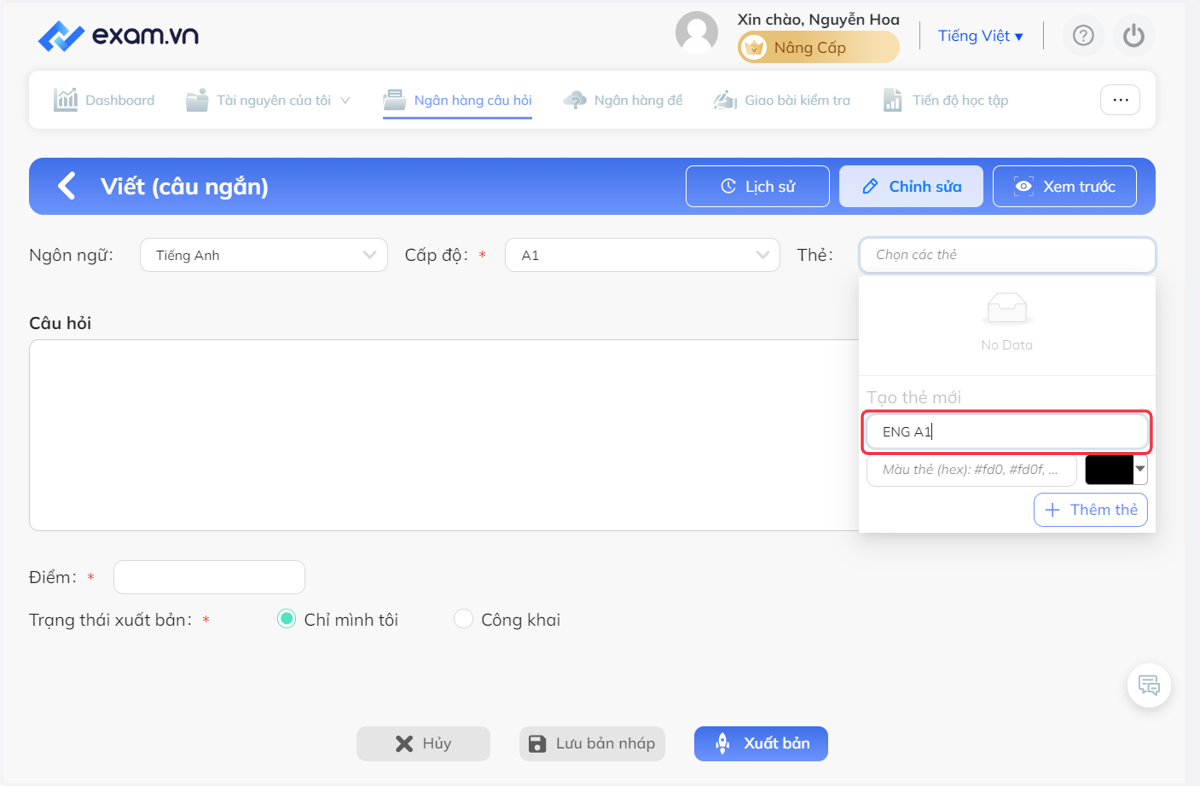The width and height of the screenshot is (1200, 786).
Task: Click inside the Câu hỏi text area
Action: [444, 435]
